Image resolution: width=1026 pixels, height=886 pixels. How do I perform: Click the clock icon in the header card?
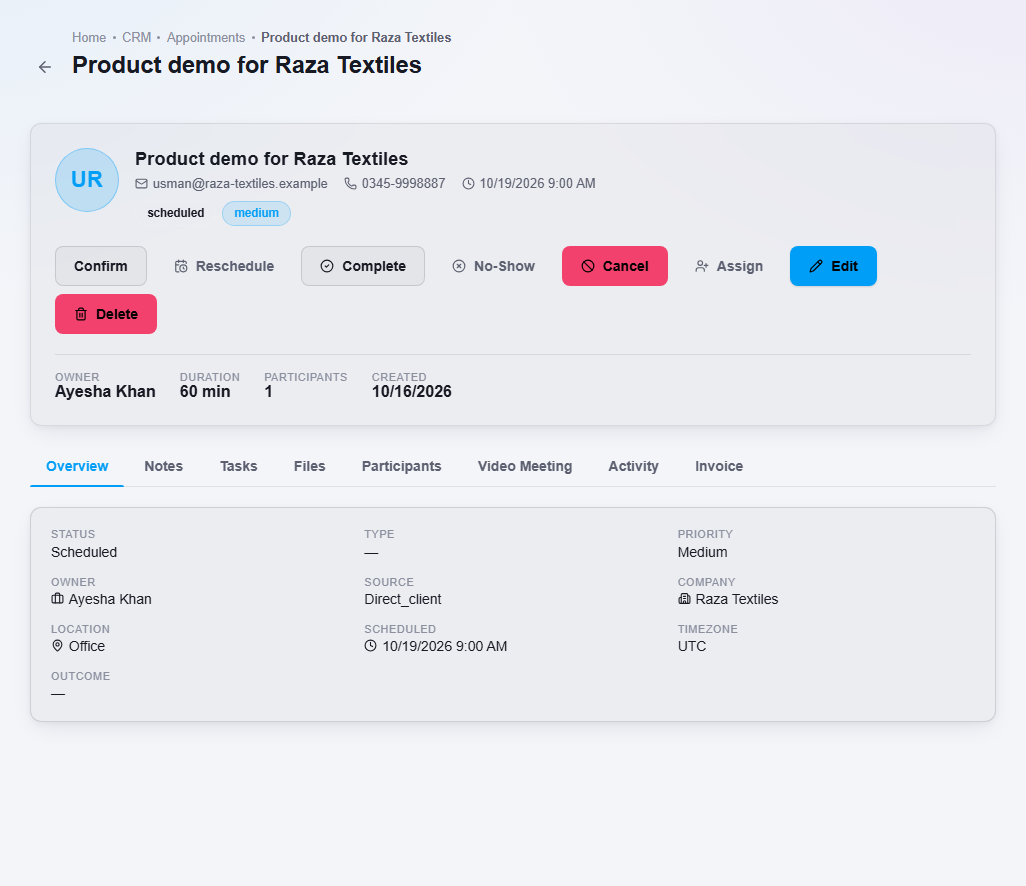[469, 184]
